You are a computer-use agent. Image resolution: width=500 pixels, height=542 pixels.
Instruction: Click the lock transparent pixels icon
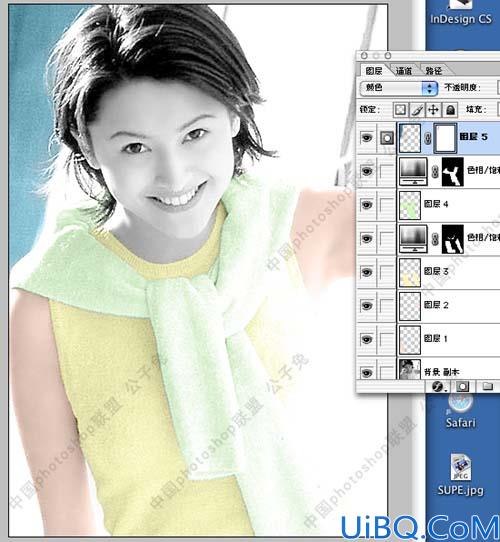400,110
